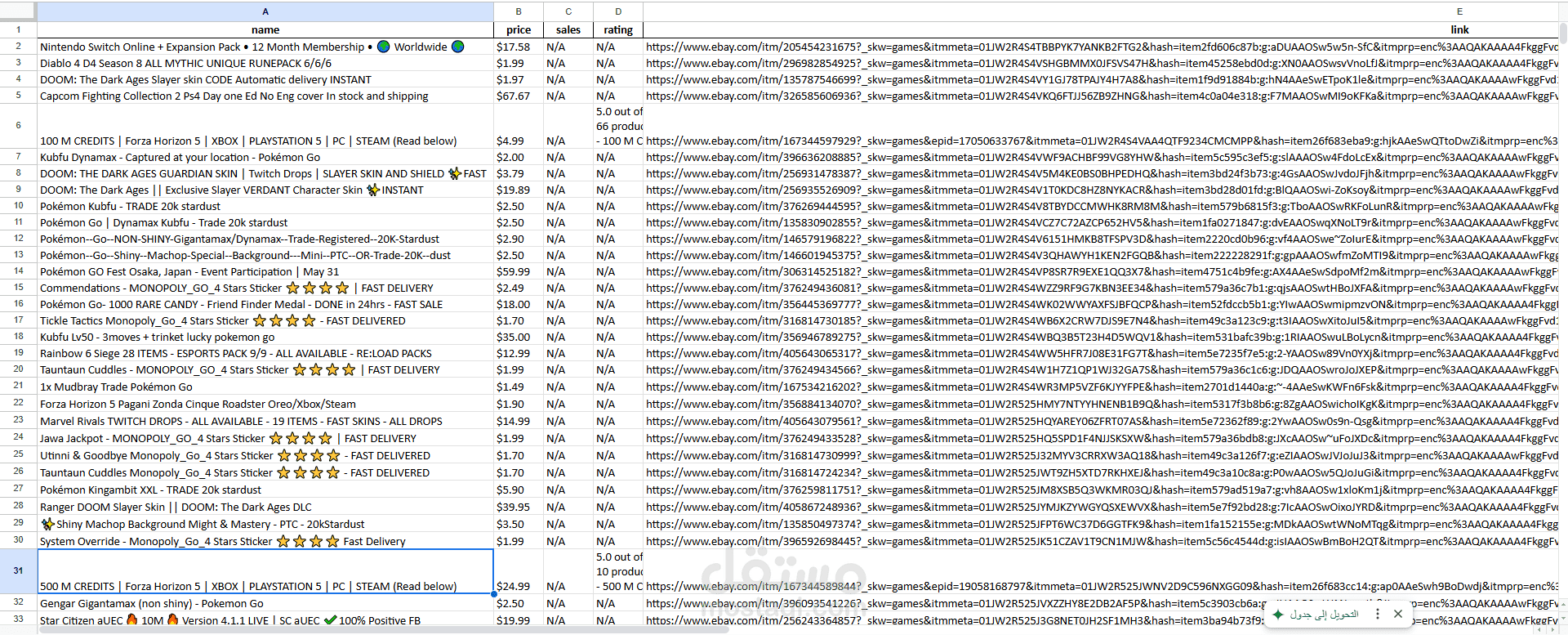Select the 'Forza Horizon 5 Pagani Zonda' cell
This screenshot has width=1568, height=635.
pos(265,404)
